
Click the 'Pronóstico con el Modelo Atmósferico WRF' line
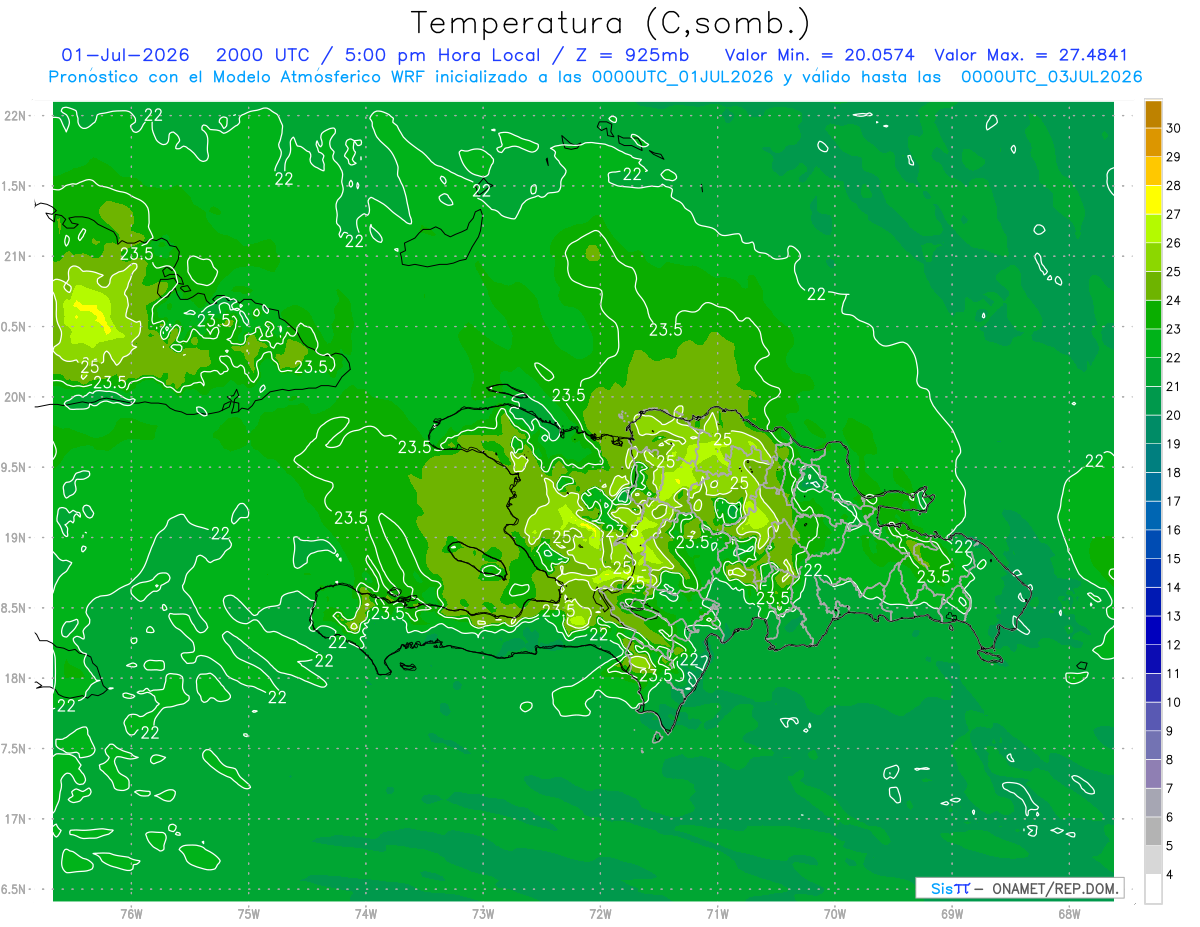(x=595, y=76)
